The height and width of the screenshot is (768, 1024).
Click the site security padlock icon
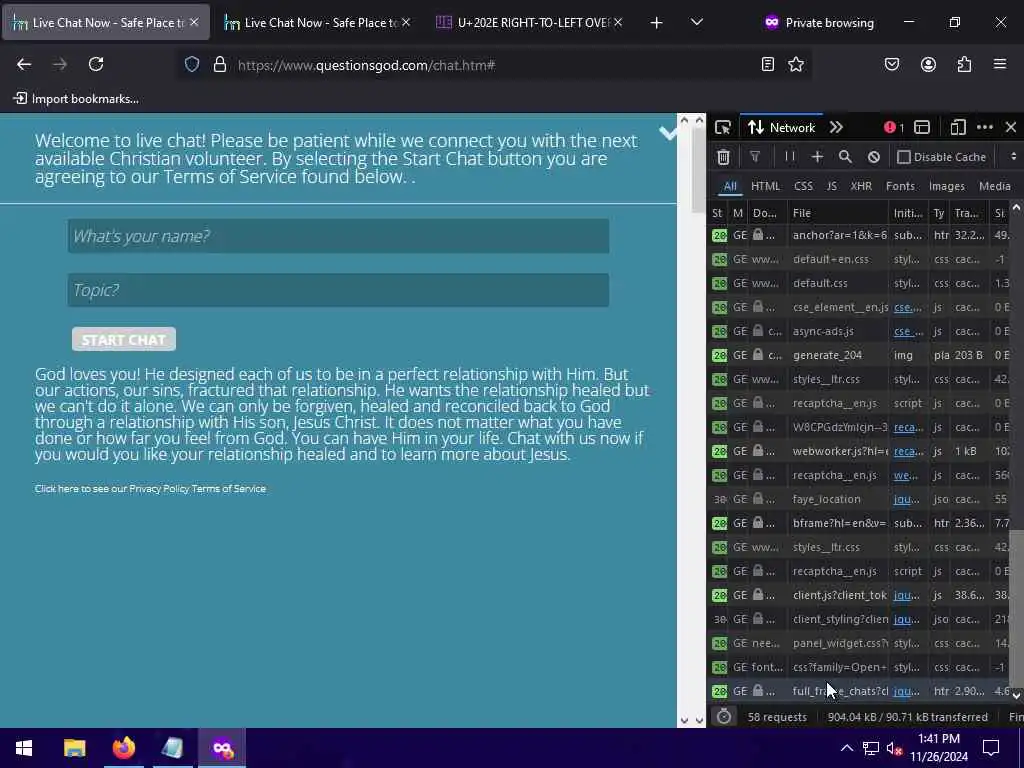(x=220, y=64)
